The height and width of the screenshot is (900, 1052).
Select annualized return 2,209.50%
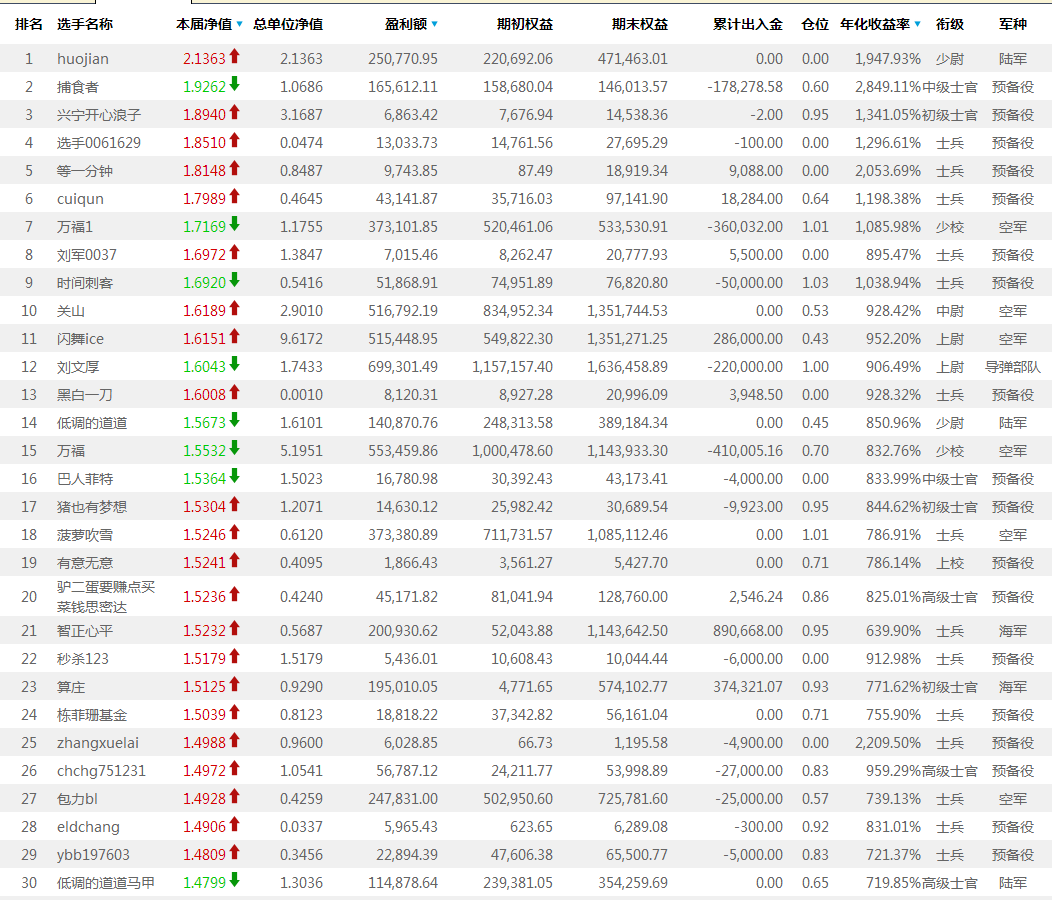tap(888, 744)
